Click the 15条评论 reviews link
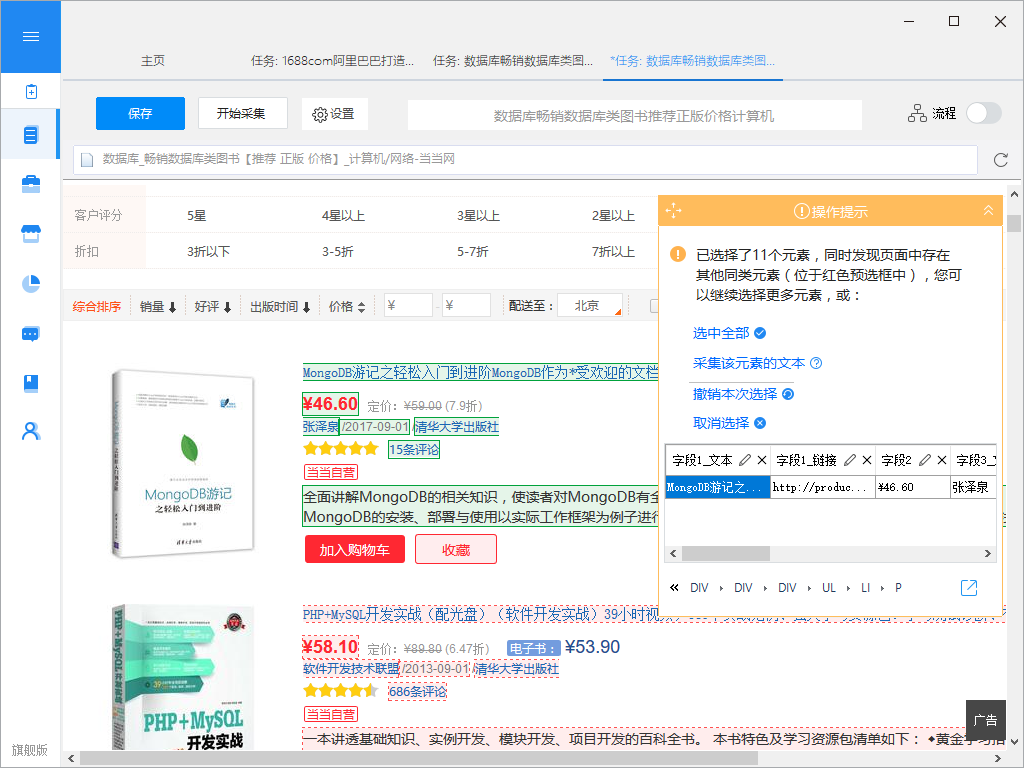This screenshot has width=1024, height=768. 414,449
